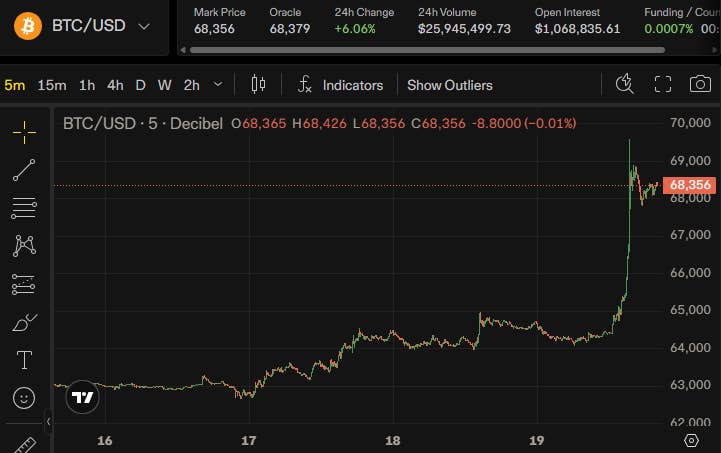Switch to the 4h timeframe
This screenshot has width=721, height=453.
(115, 85)
